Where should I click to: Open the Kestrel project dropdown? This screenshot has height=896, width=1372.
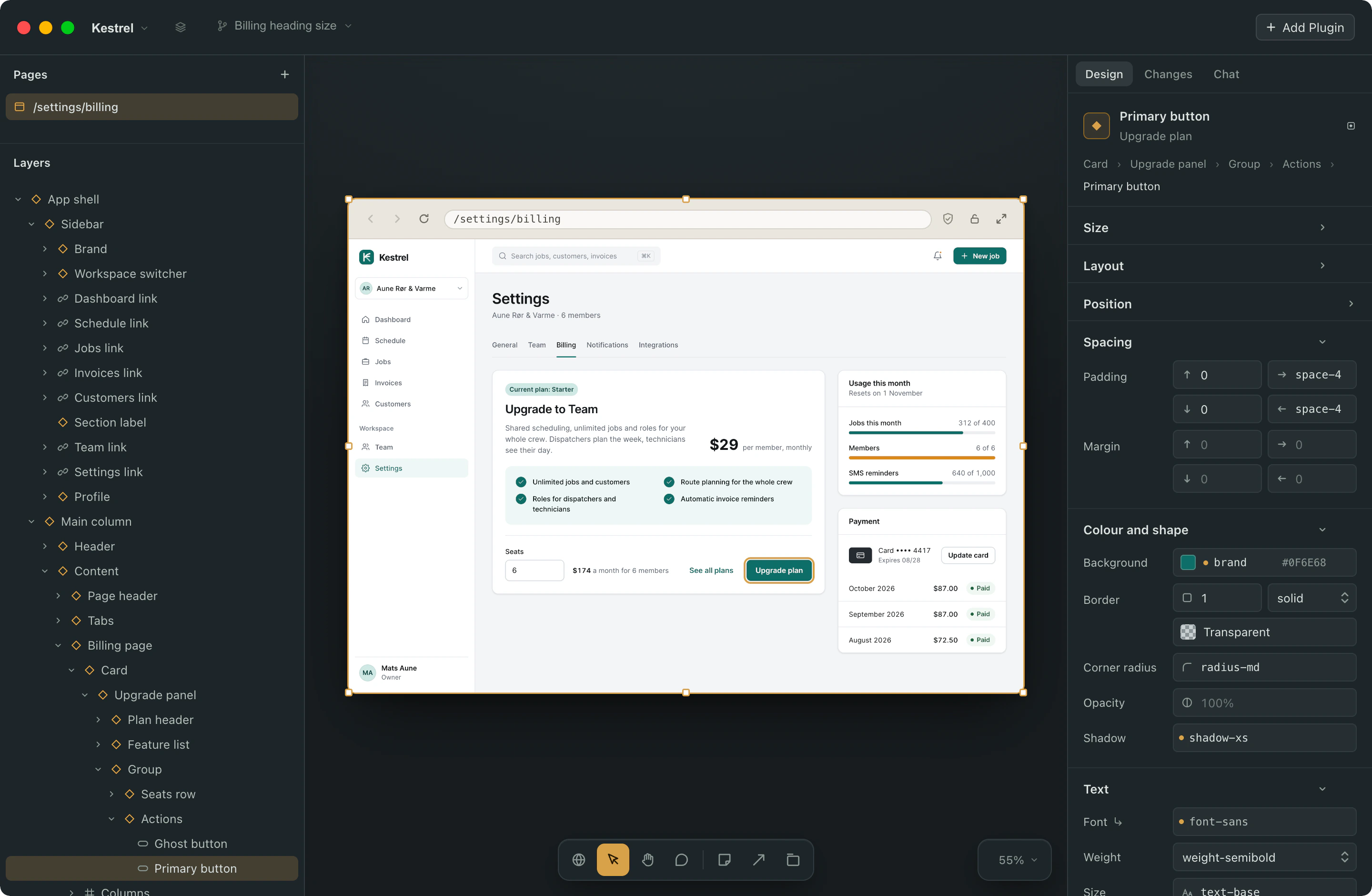(x=119, y=28)
